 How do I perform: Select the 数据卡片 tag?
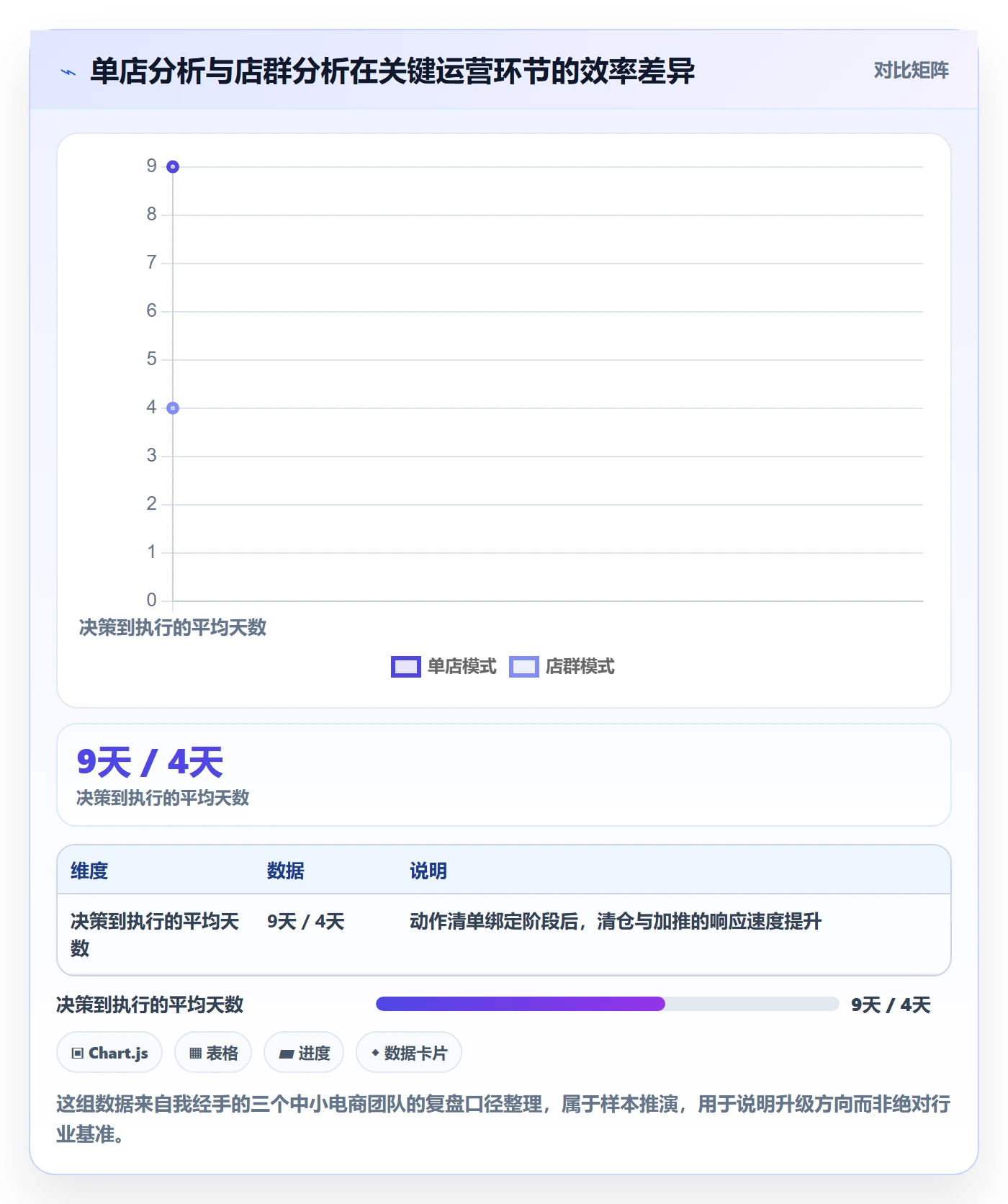click(409, 1053)
